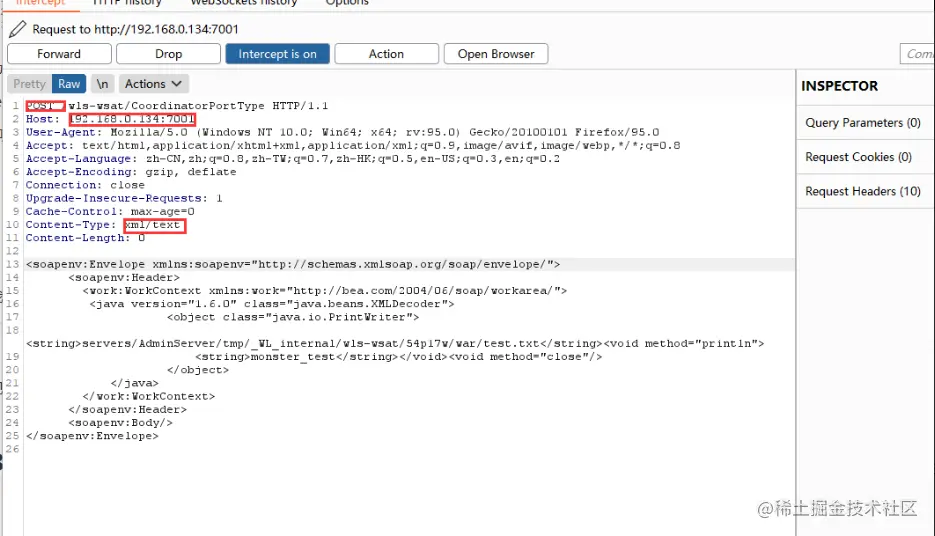This screenshot has width=935, height=536.
Task: Click the soapenv:Body tag line
Action: [x=120, y=423]
